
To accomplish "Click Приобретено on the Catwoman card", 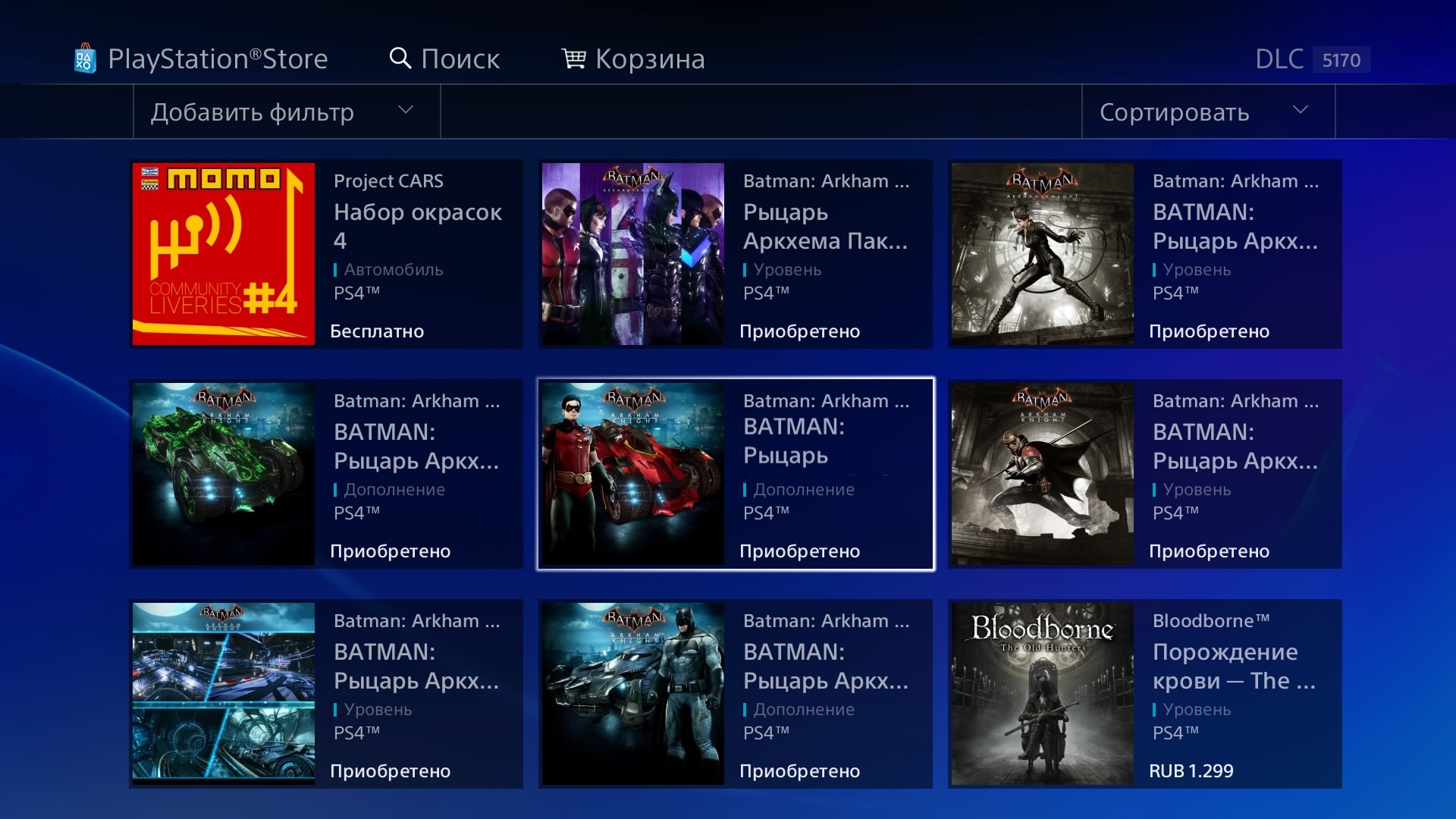I will tap(1209, 331).
